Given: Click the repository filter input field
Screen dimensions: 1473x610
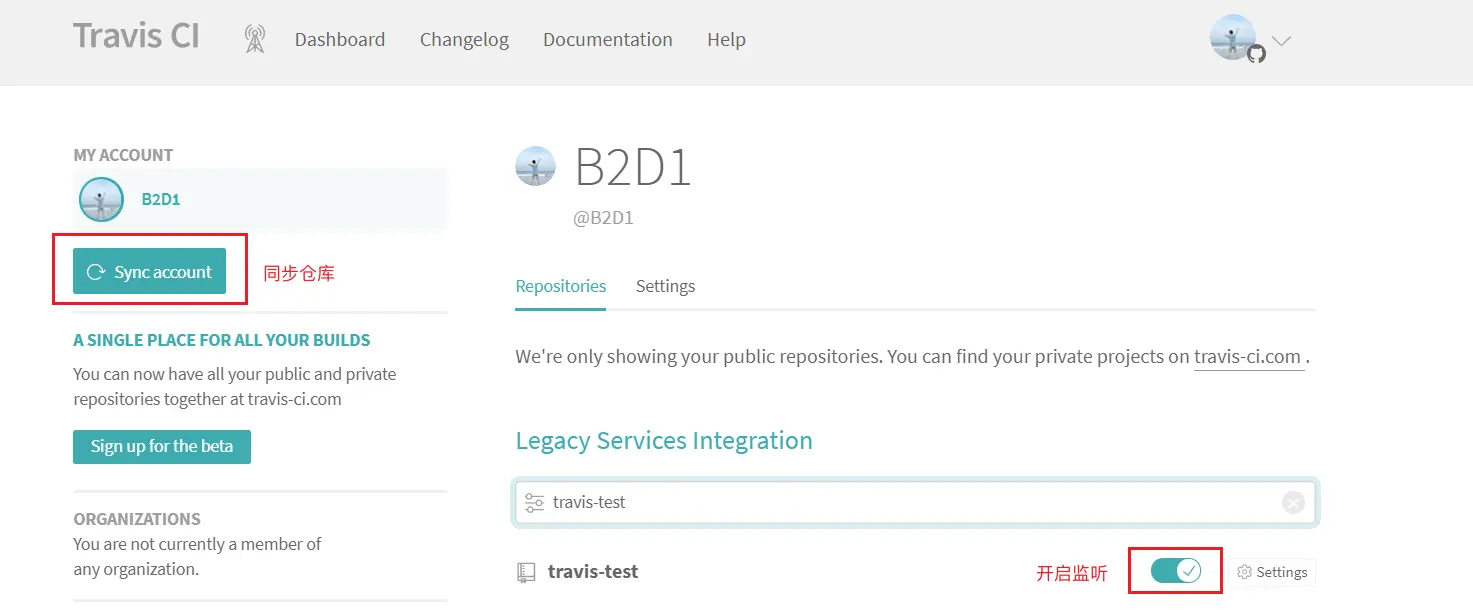Looking at the screenshot, I should [x=916, y=502].
